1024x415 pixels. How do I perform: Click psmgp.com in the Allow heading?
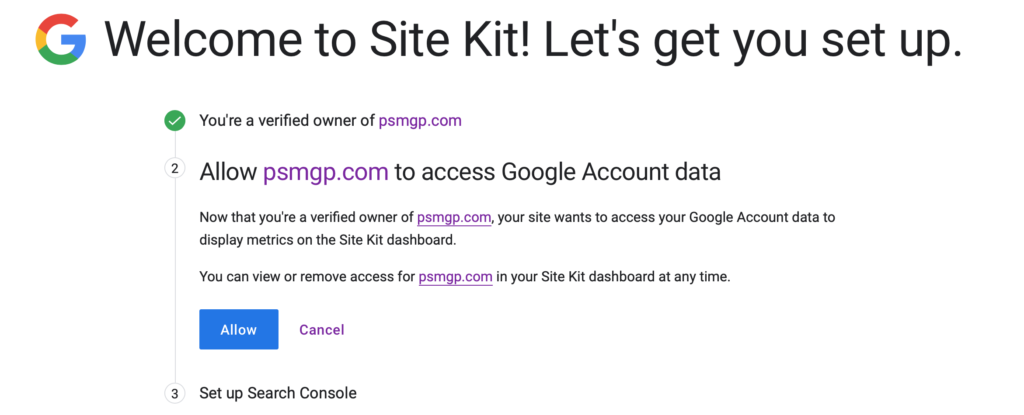326,172
